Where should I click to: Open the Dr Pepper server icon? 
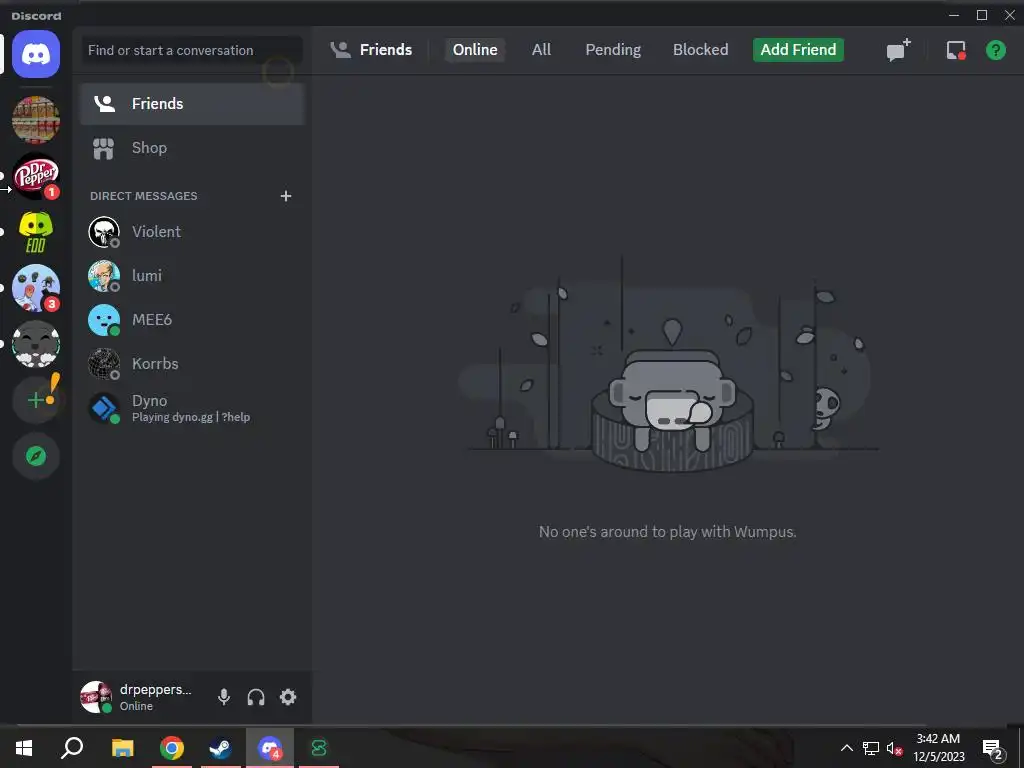coord(36,176)
